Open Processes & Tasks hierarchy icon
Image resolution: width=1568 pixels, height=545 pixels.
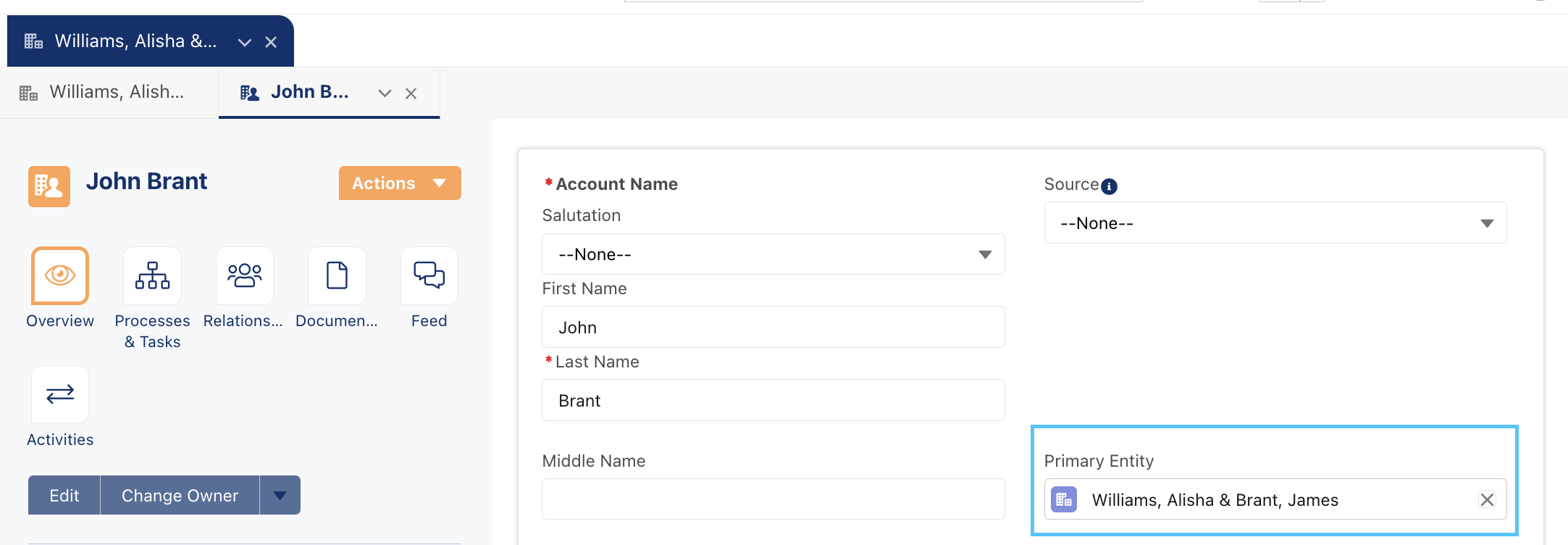[152, 275]
